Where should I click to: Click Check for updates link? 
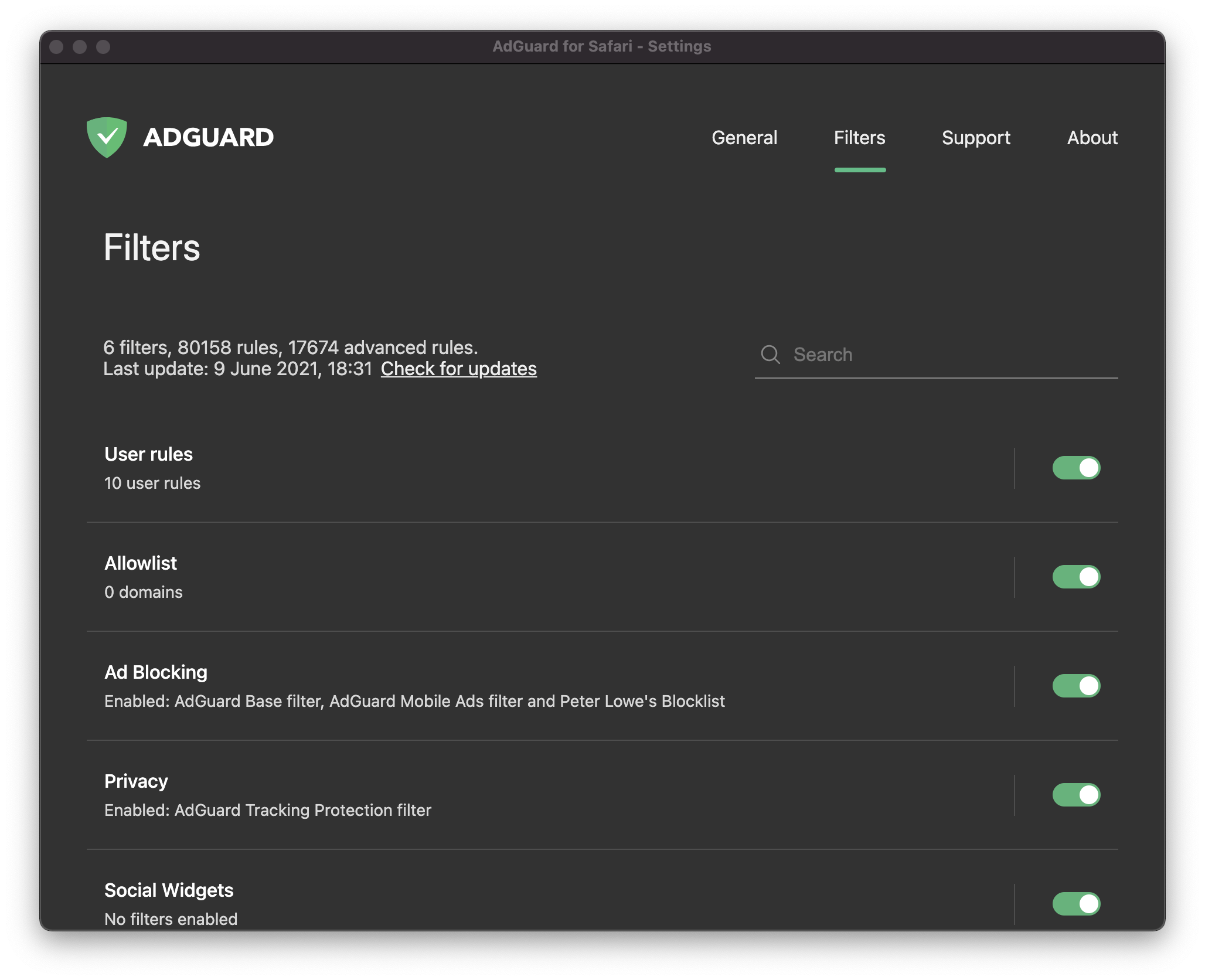pyautogui.click(x=459, y=368)
